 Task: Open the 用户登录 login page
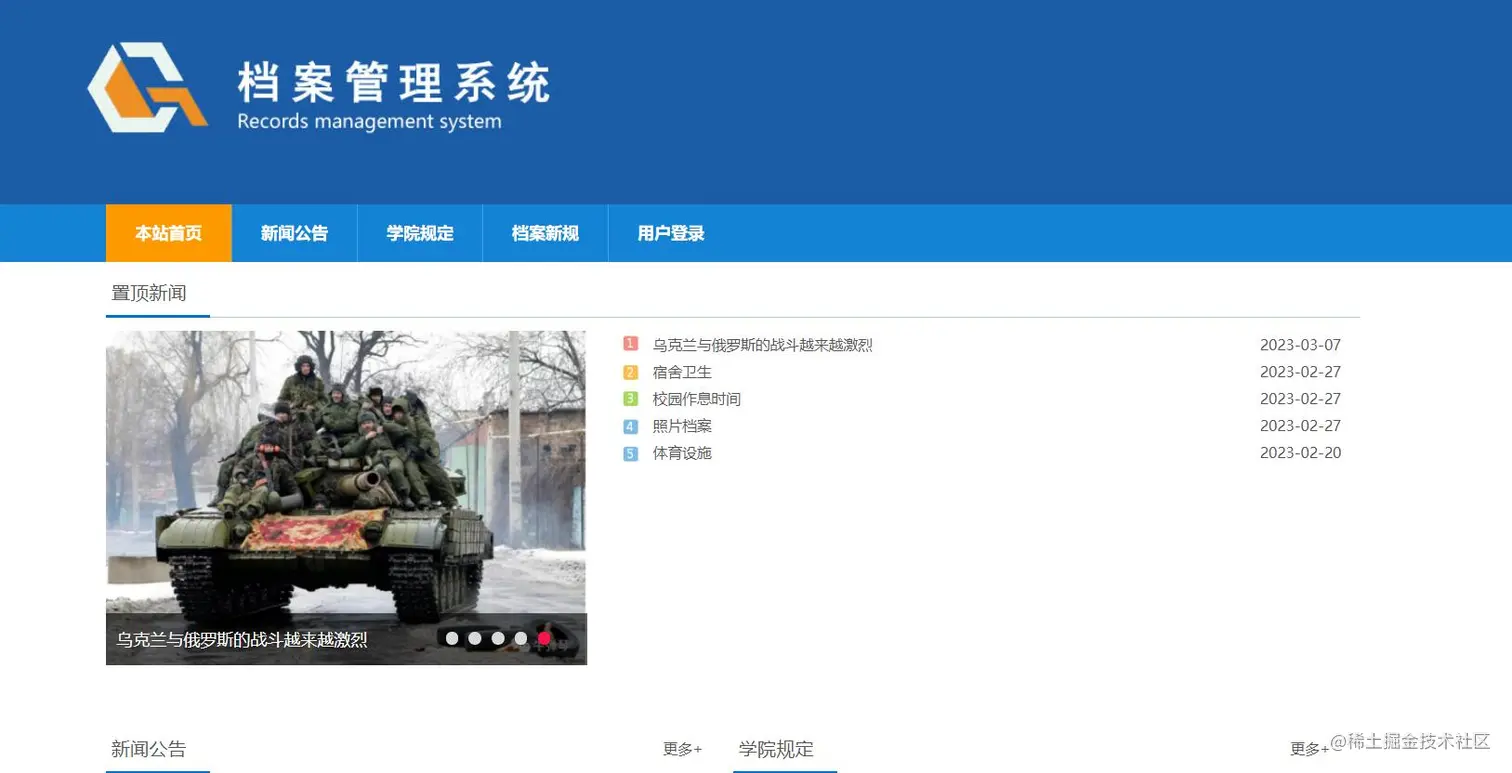[x=671, y=233]
